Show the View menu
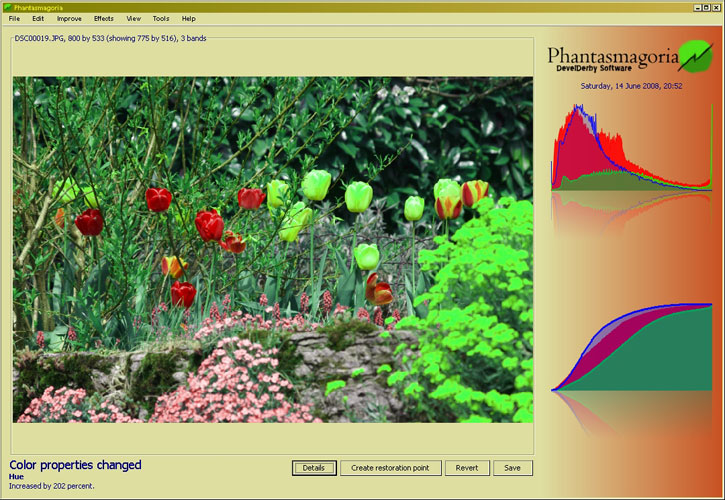The image size is (725, 500). (133, 19)
